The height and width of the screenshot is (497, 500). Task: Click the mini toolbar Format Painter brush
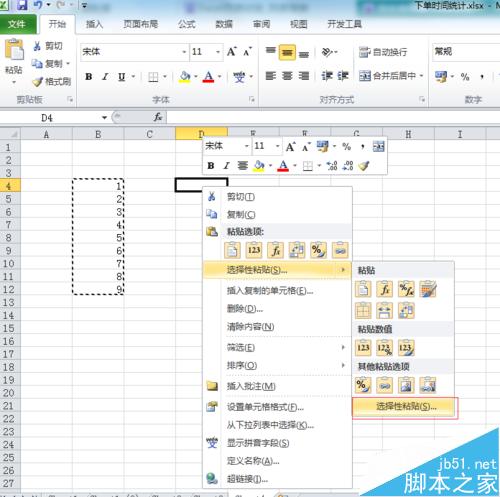[364, 165]
